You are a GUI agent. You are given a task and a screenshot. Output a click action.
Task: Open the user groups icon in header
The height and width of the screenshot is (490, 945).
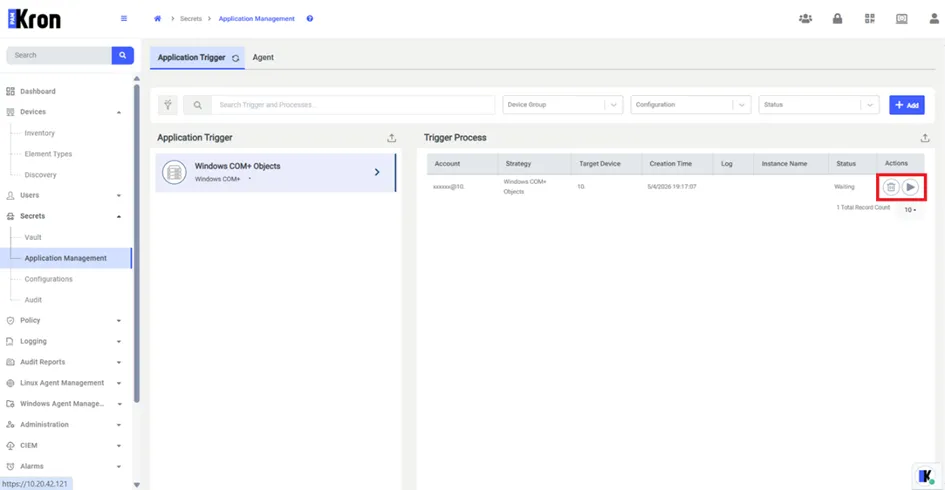click(x=805, y=19)
